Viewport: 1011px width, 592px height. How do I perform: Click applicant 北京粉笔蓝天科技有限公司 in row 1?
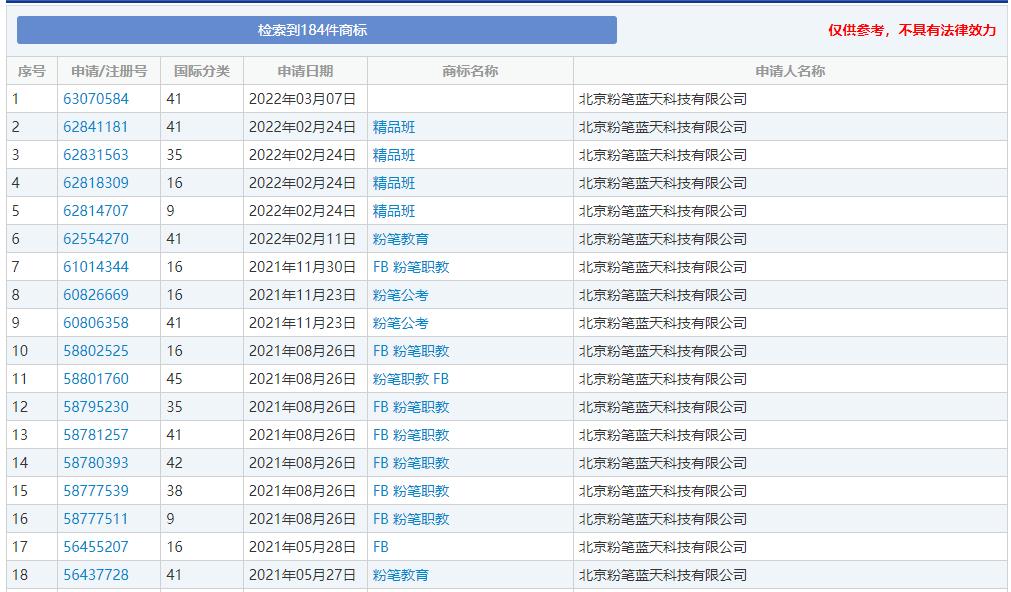(663, 99)
